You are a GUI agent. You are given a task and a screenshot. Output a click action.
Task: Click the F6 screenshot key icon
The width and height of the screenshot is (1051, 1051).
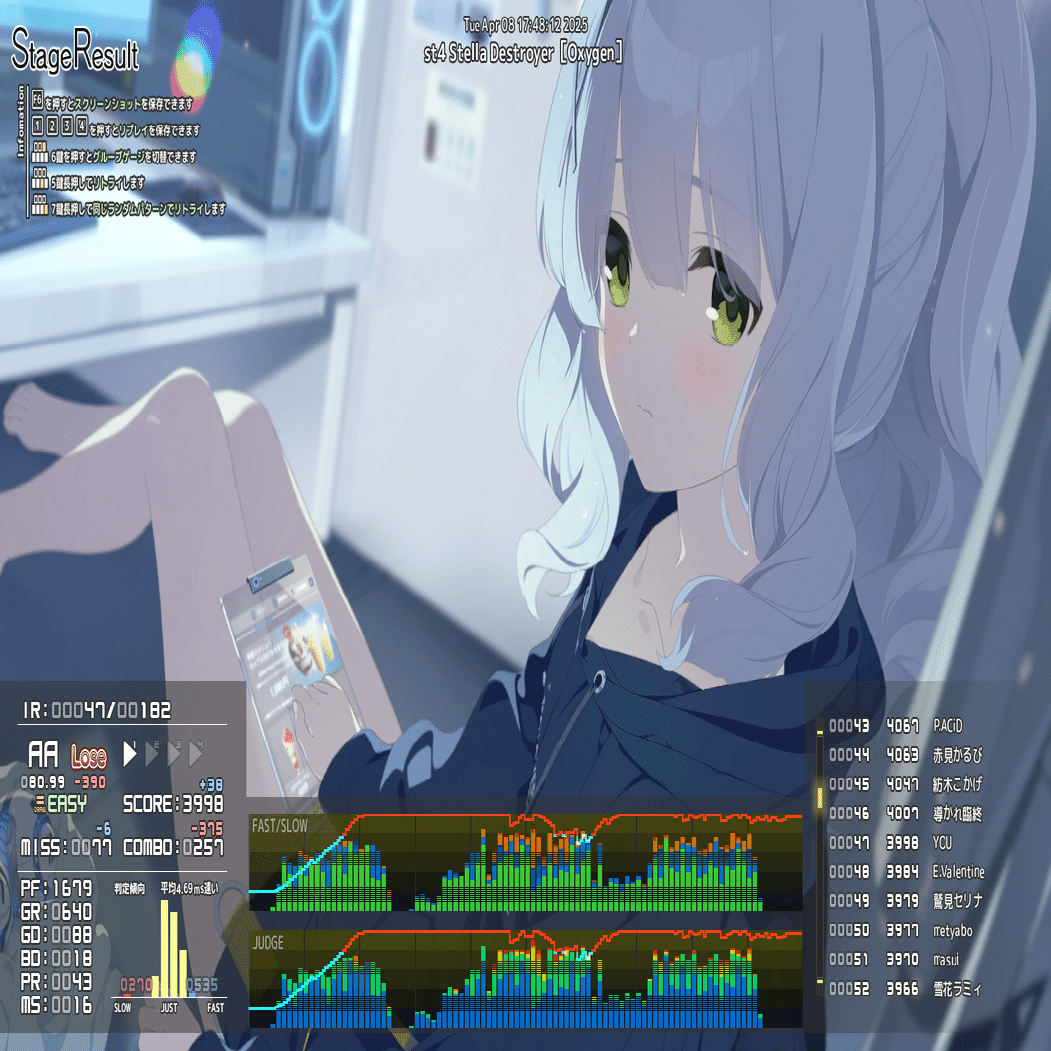click(x=37, y=99)
